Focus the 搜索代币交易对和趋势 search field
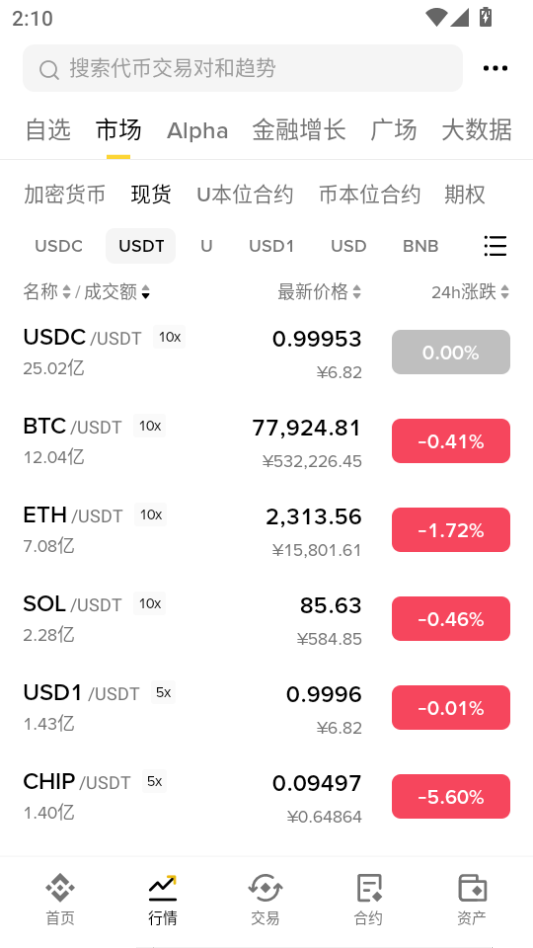Viewport: 533px width, 948px height. [x=243, y=68]
